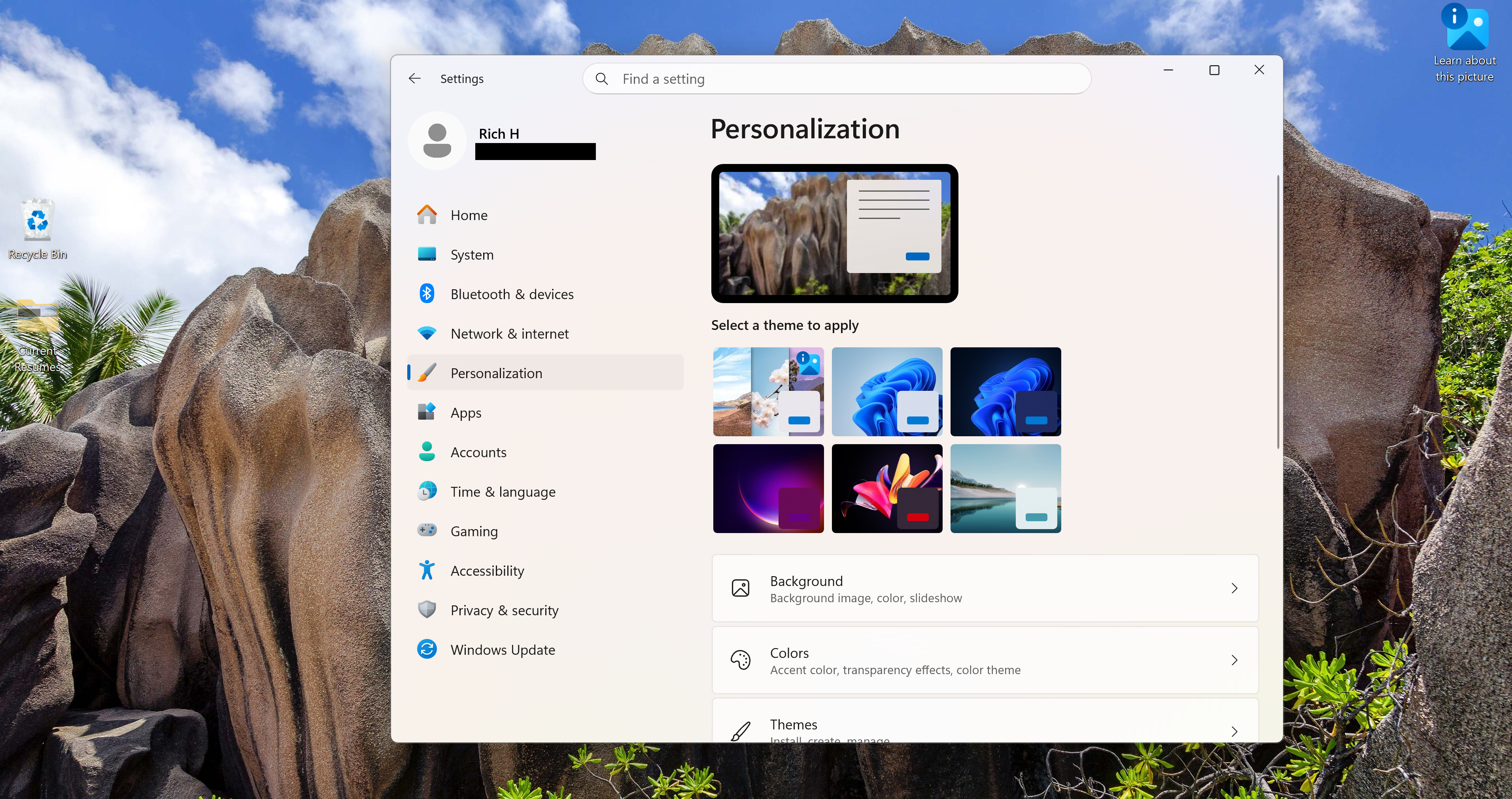The height and width of the screenshot is (799, 1512).
Task: Apply the Captured Motion flower theme
Action: (x=887, y=488)
